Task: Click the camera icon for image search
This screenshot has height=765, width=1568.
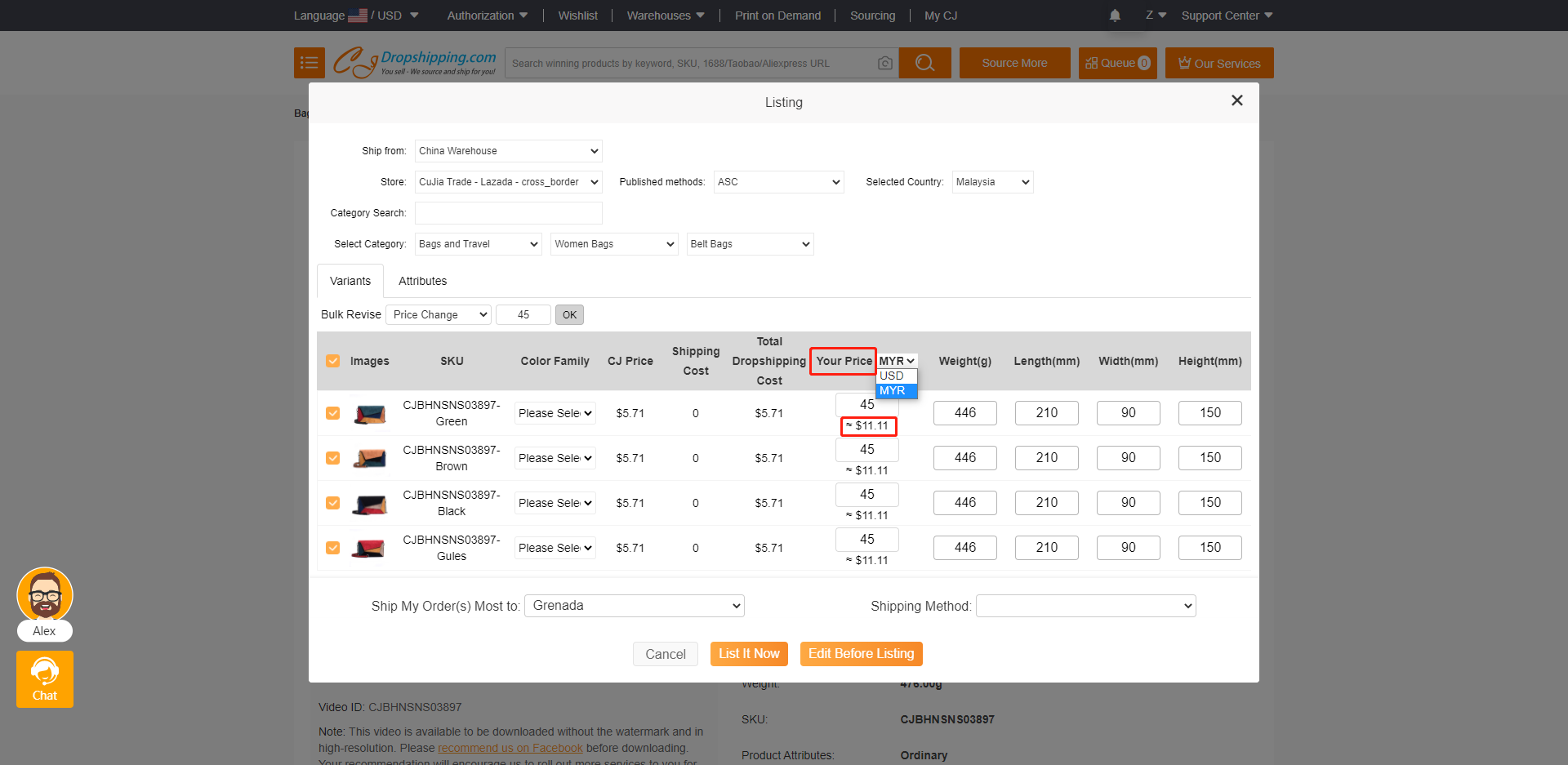Action: pyautogui.click(x=885, y=63)
